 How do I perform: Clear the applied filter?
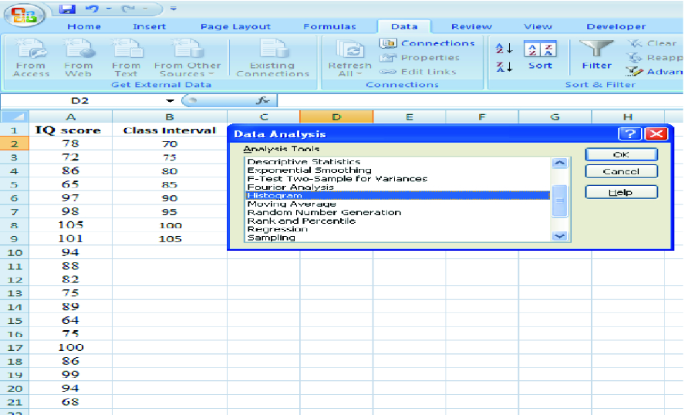(x=653, y=43)
